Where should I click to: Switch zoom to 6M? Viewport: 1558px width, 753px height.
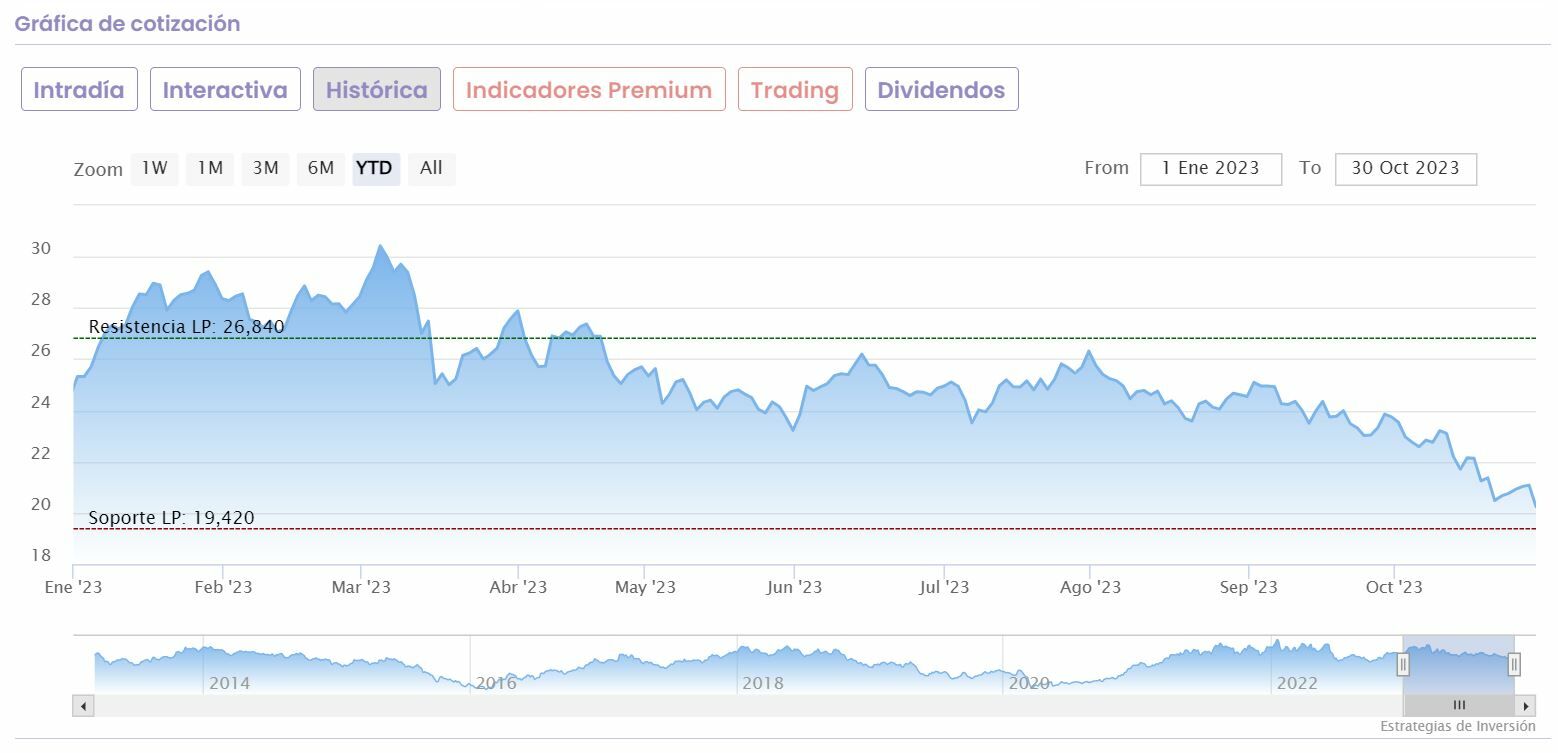[321, 169]
